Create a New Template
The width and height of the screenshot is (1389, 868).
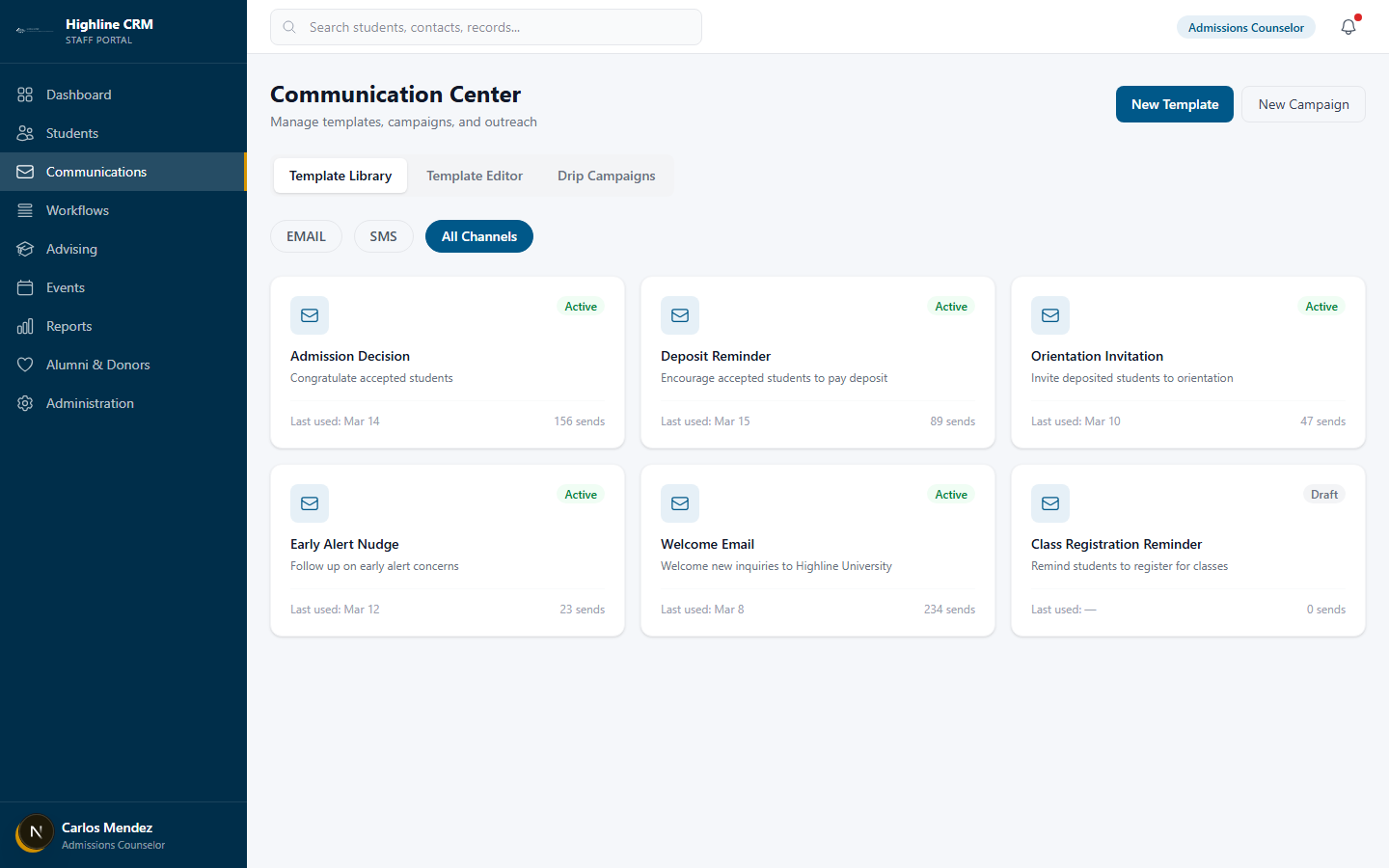click(x=1174, y=103)
